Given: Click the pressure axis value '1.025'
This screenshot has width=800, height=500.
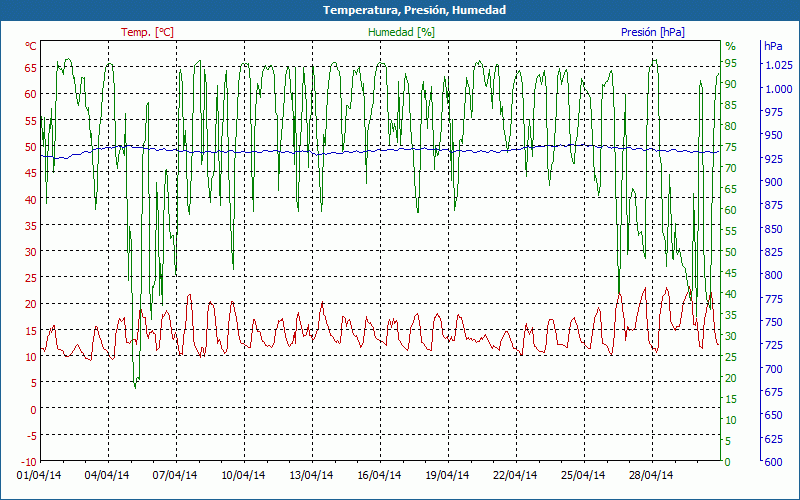Looking at the screenshot, I should (x=780, y=65).
